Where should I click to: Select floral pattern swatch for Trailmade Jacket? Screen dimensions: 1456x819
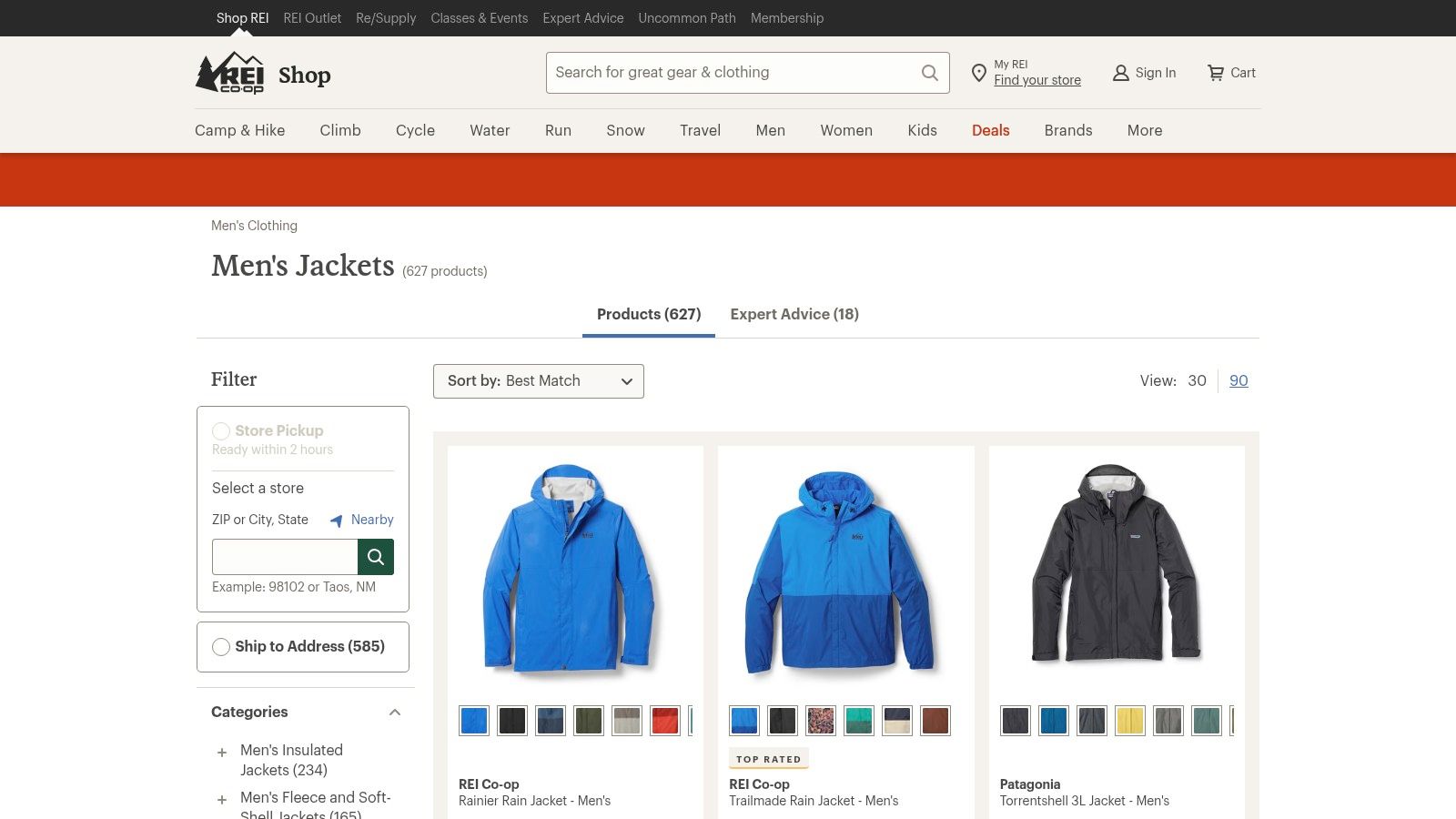tap(821, 721)
